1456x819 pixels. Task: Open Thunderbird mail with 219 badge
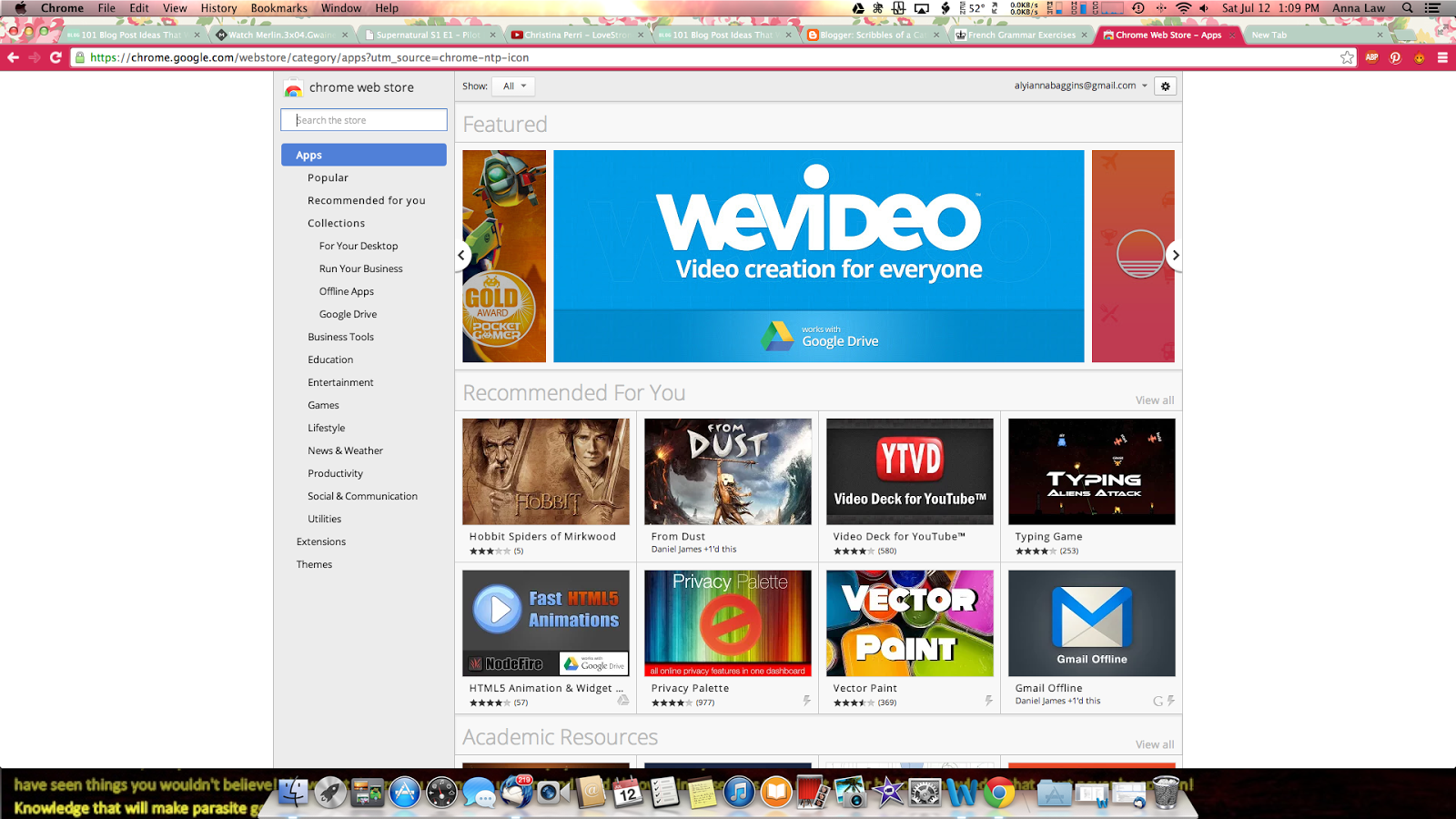point(516,794)
